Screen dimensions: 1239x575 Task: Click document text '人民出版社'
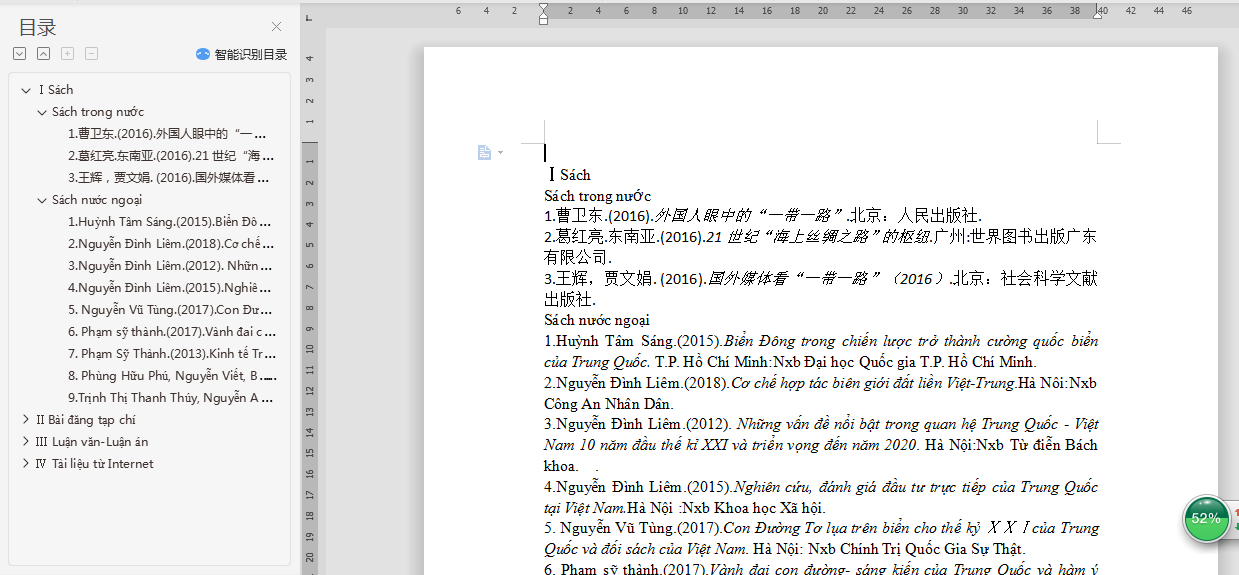click(x=936, y=216)
